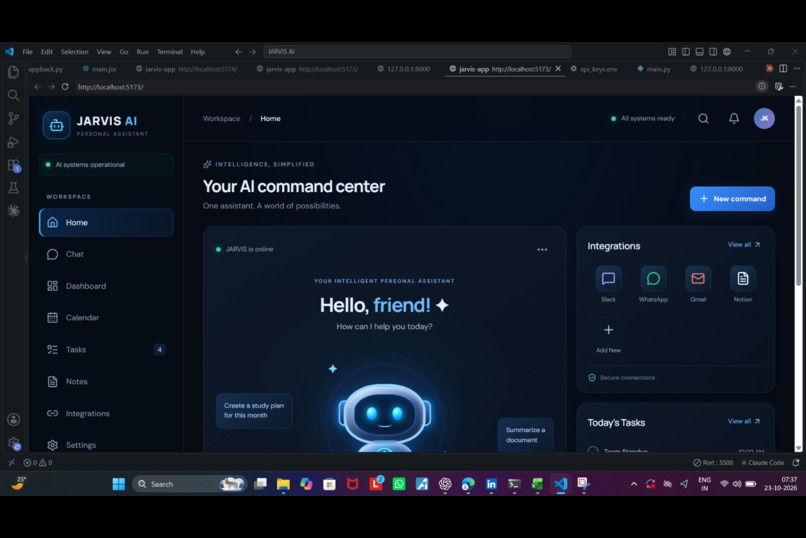Open the Run menu
The image size is (806, 538).
click(x=142, y=52)
